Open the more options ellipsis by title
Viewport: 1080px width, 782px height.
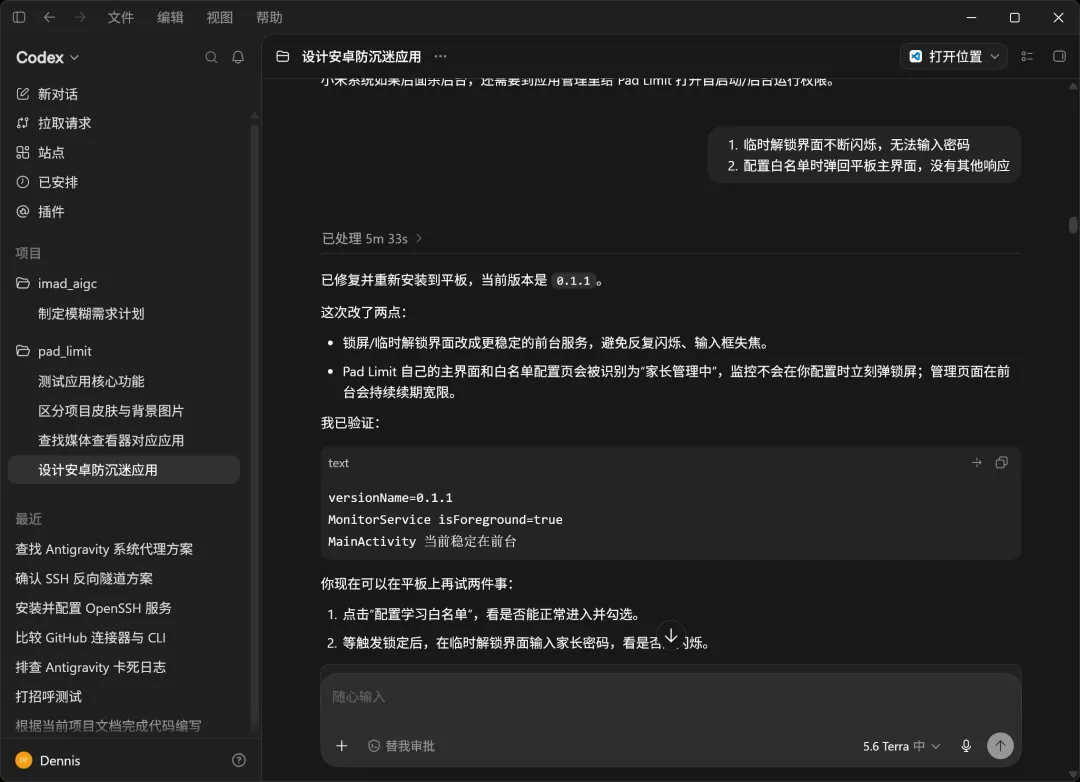point(441,56)
